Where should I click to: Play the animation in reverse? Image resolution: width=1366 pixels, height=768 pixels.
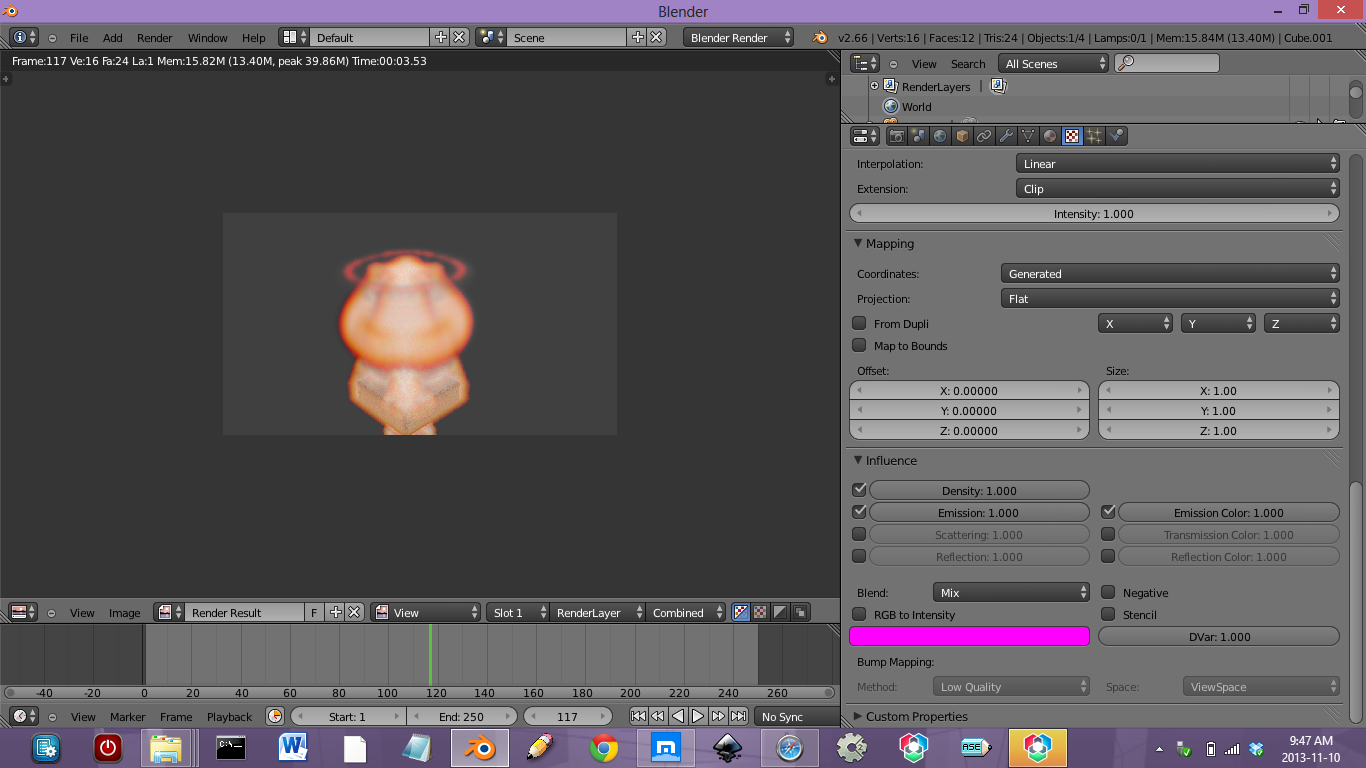point(678,716)
